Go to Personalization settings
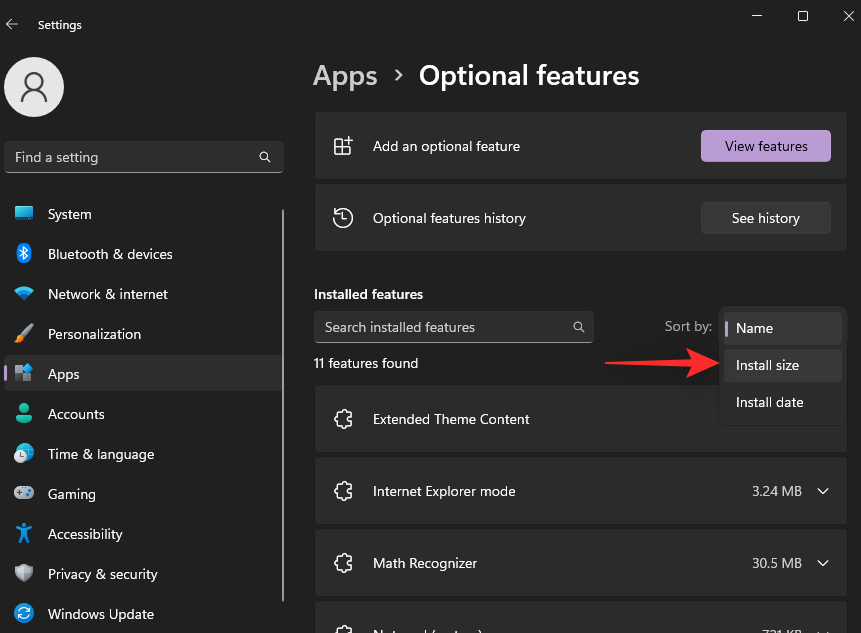The image size is (861, 633). [x=143, y=334]
